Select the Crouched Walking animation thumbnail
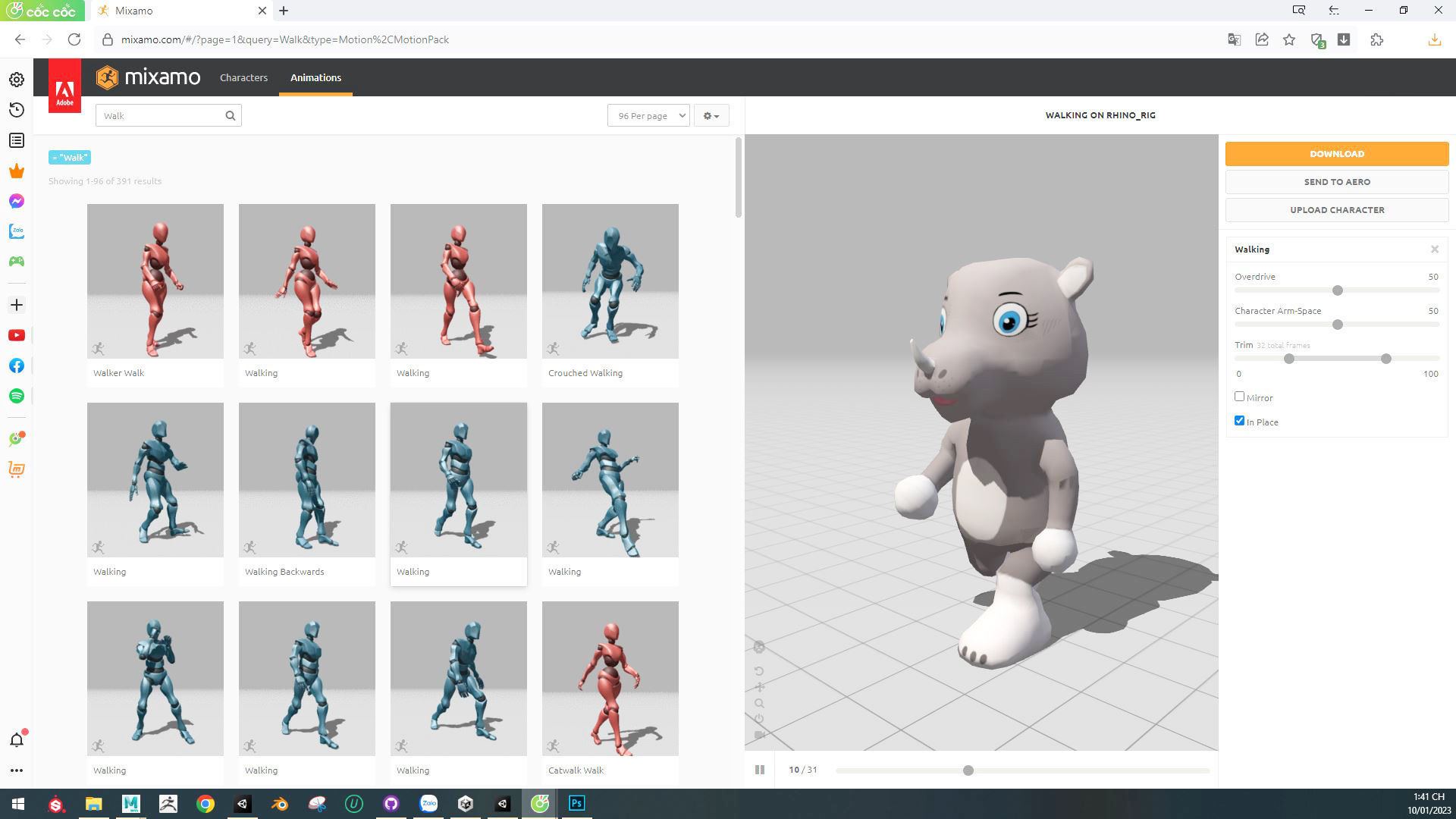1456x819 pixels. click(610, 281)
